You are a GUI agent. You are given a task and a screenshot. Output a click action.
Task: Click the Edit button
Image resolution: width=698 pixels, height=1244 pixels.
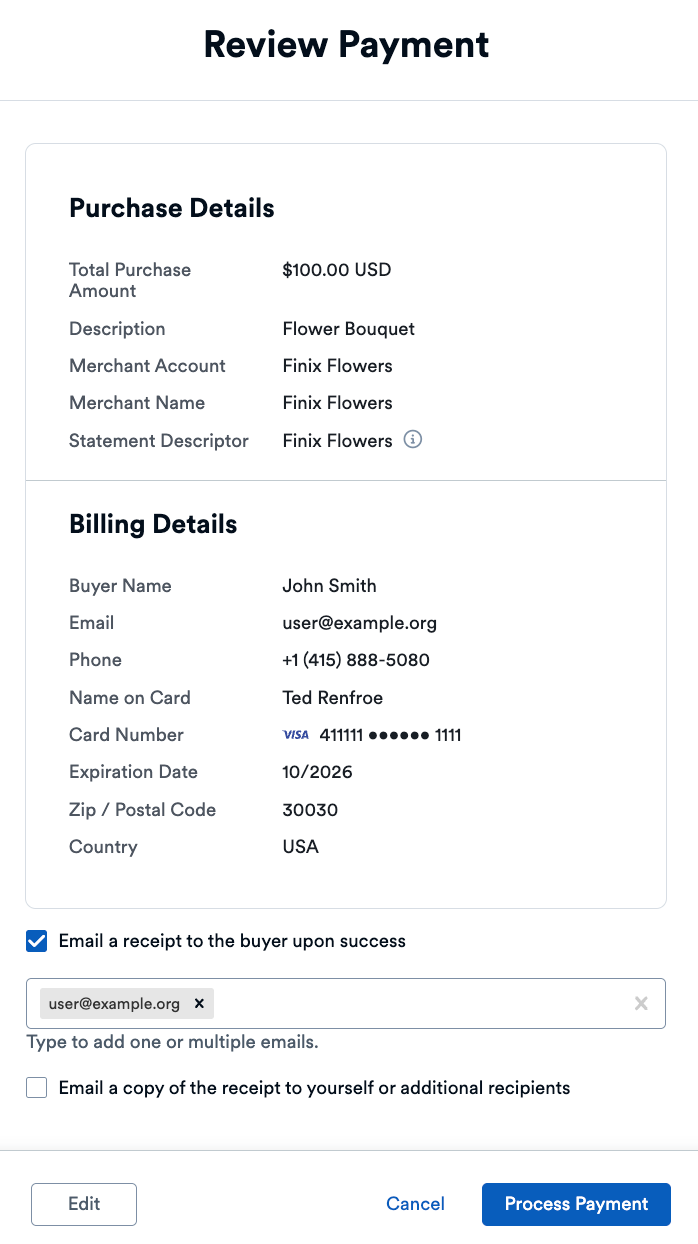point(84,1204)
